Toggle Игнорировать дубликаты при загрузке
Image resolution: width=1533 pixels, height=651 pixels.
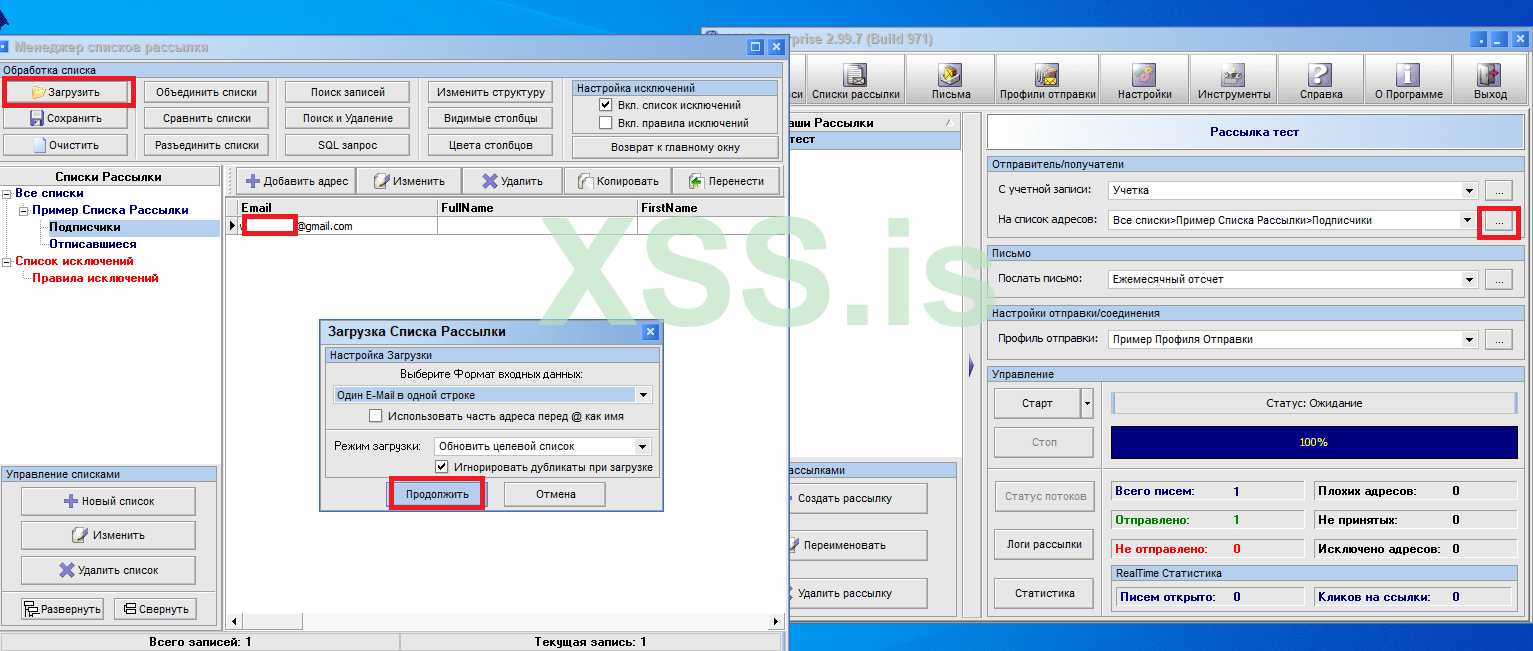point(442,467)
